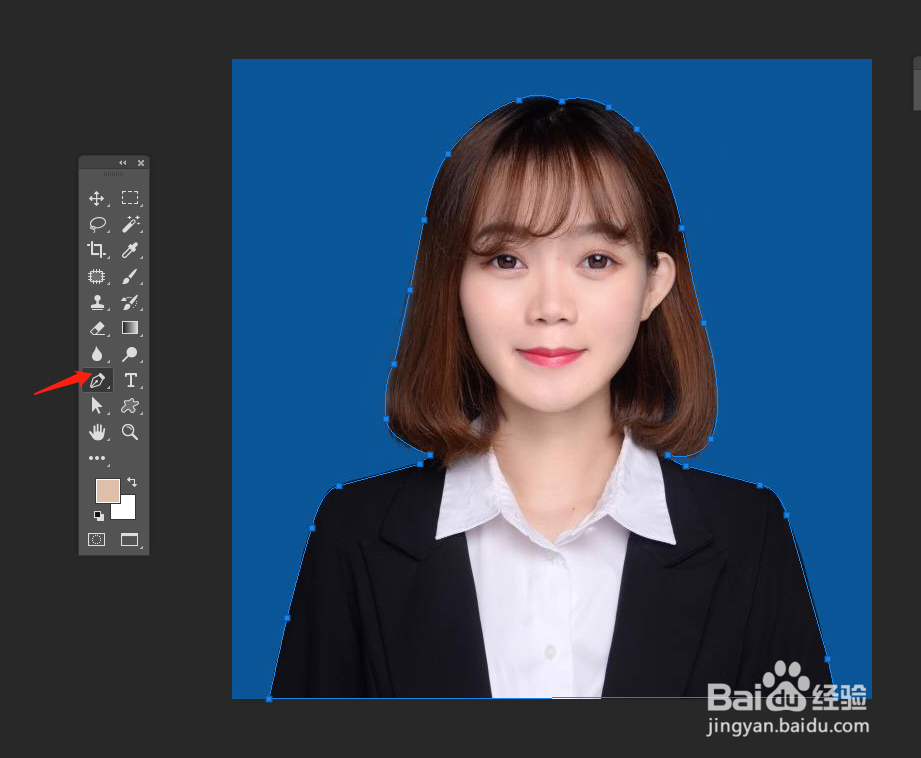Image resolution: width=921 pixels, height=758 pixels.
Task: Select the Custom Shape tool
Action: tap(130, 405)
